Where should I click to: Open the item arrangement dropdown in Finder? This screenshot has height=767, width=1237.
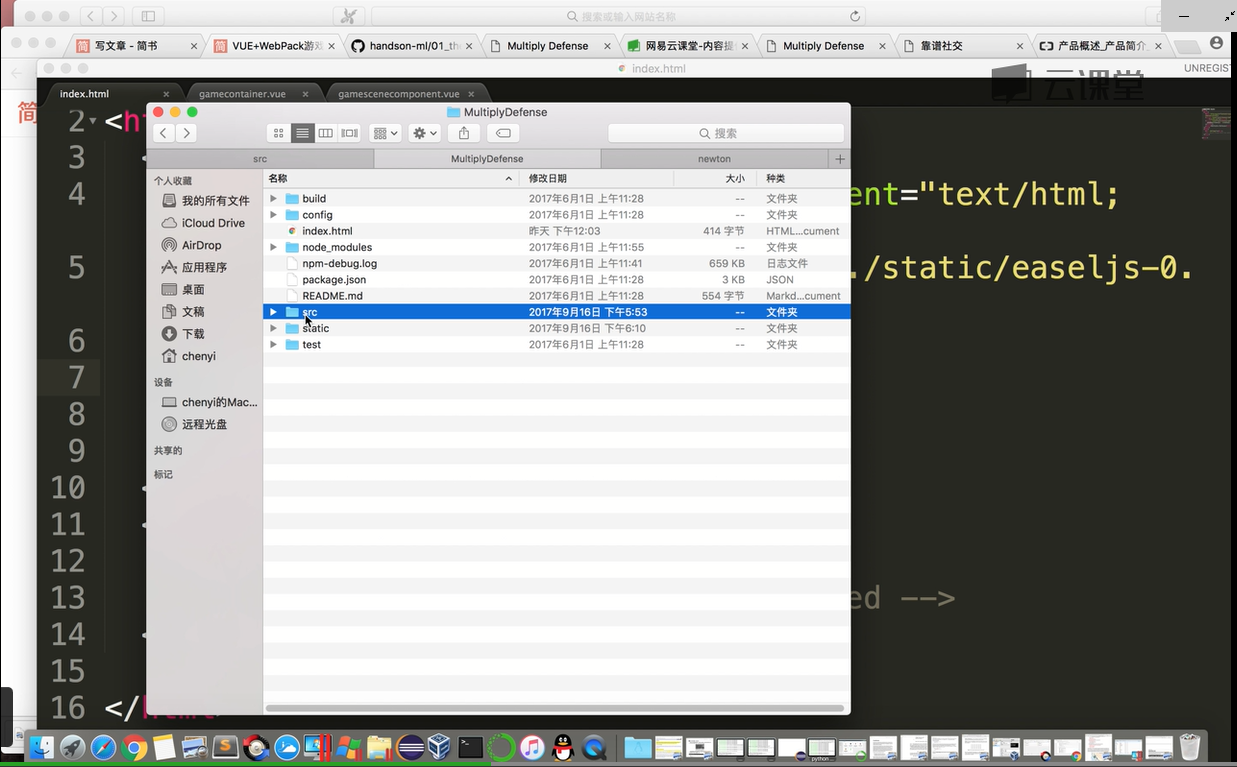click(x=385, y=133)
